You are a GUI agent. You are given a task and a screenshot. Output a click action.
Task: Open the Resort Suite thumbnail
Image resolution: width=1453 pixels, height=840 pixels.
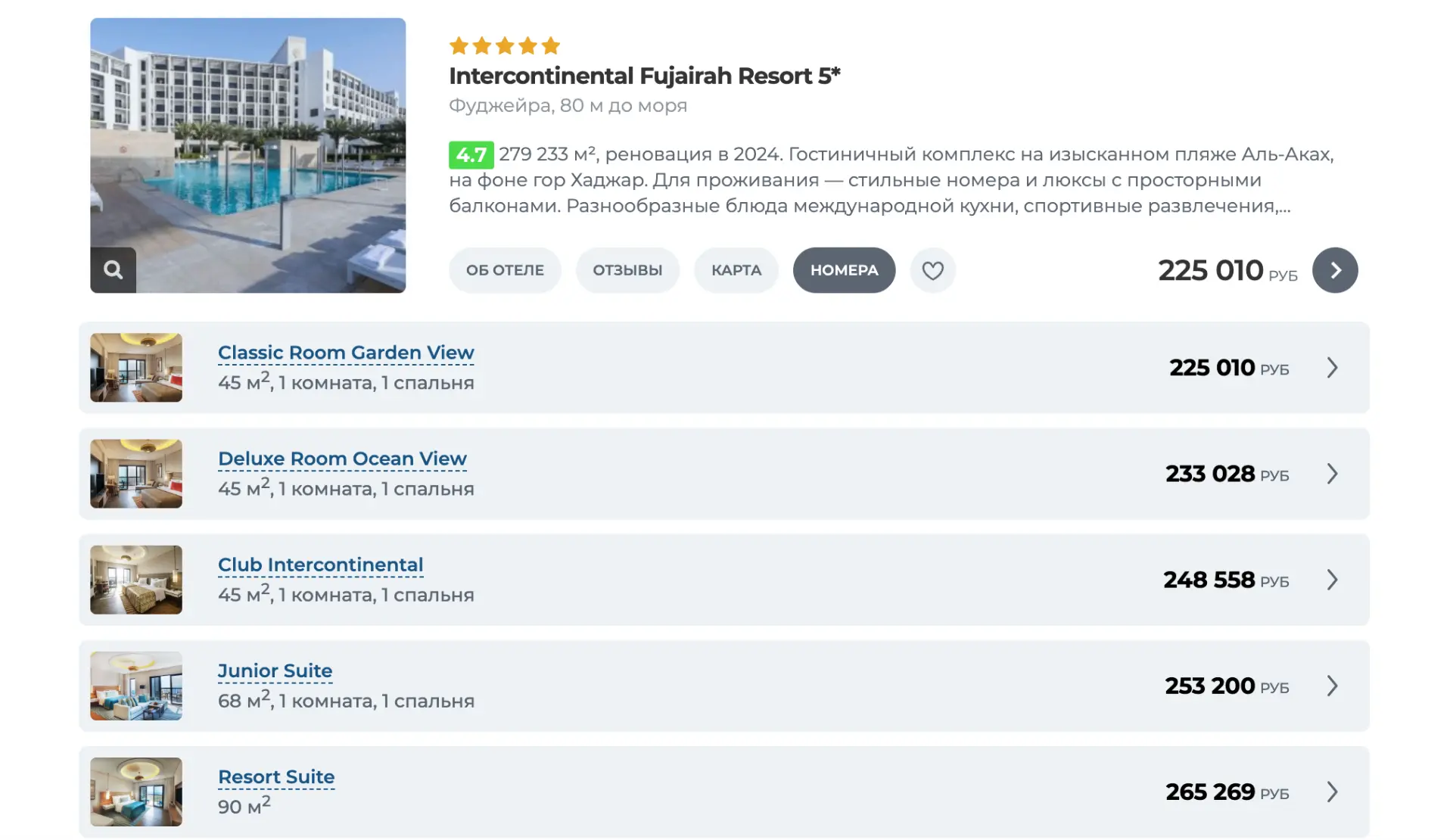click(136, 792)
